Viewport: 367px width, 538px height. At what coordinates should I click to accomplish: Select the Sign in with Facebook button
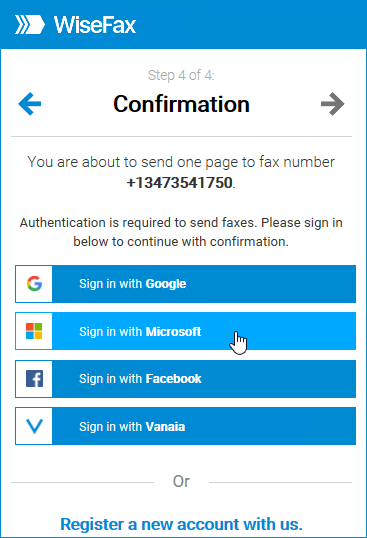[186, 379]
